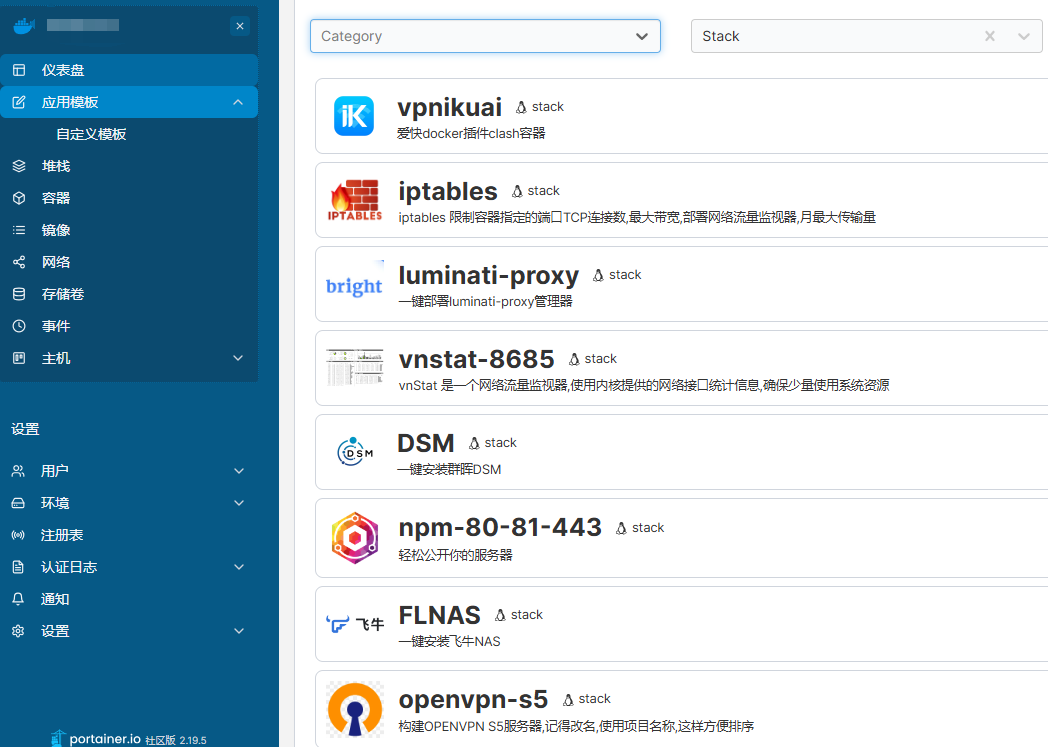Screen dimensions: 1048x747
Task: Open the Category filter dropdown
Action: [x=485, y=36]
